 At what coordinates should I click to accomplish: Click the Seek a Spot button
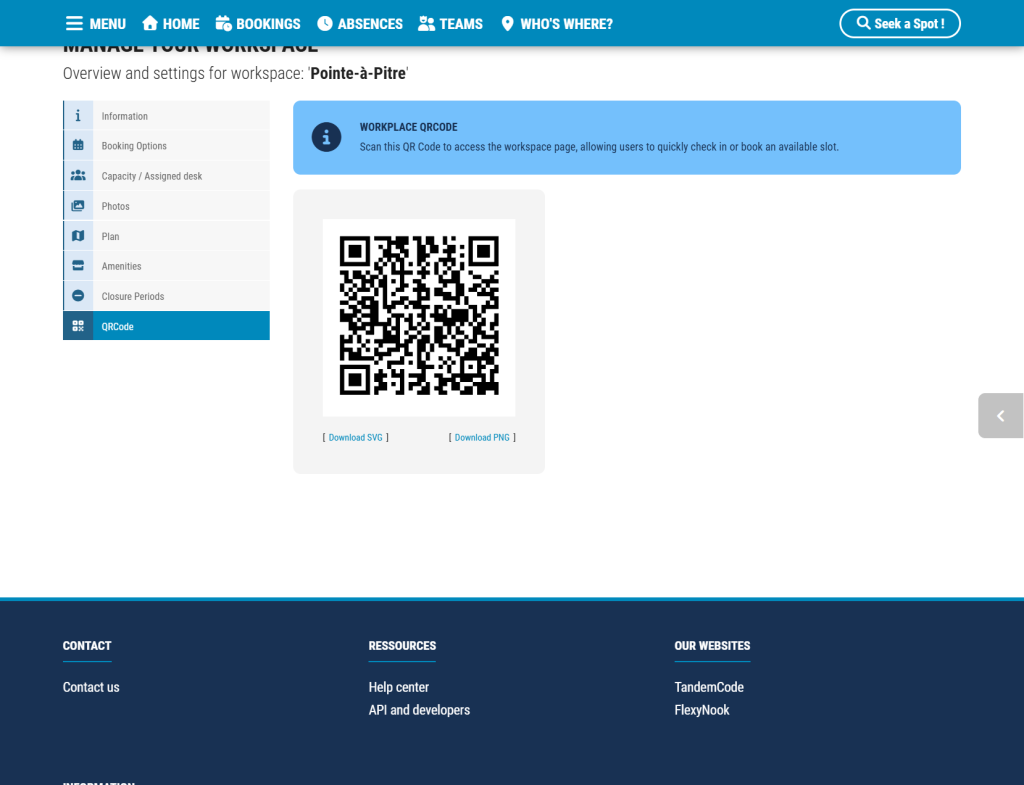(900, 24)
